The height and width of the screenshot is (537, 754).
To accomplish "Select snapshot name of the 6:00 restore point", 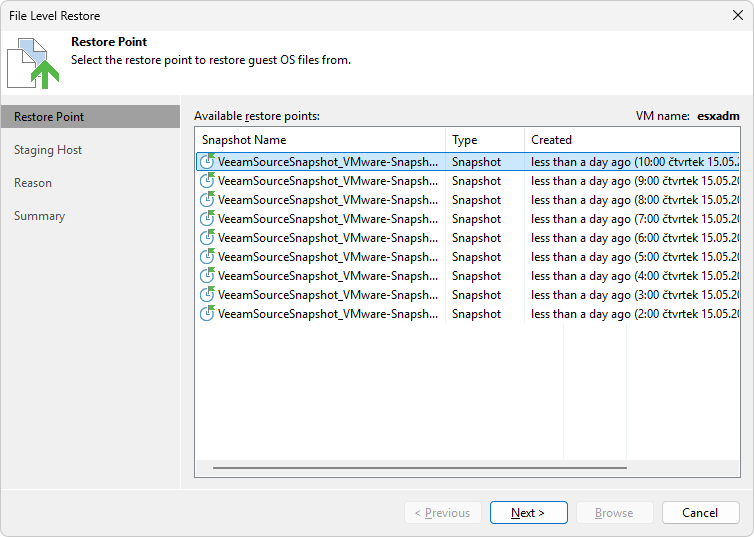I will tap(327, 238).
